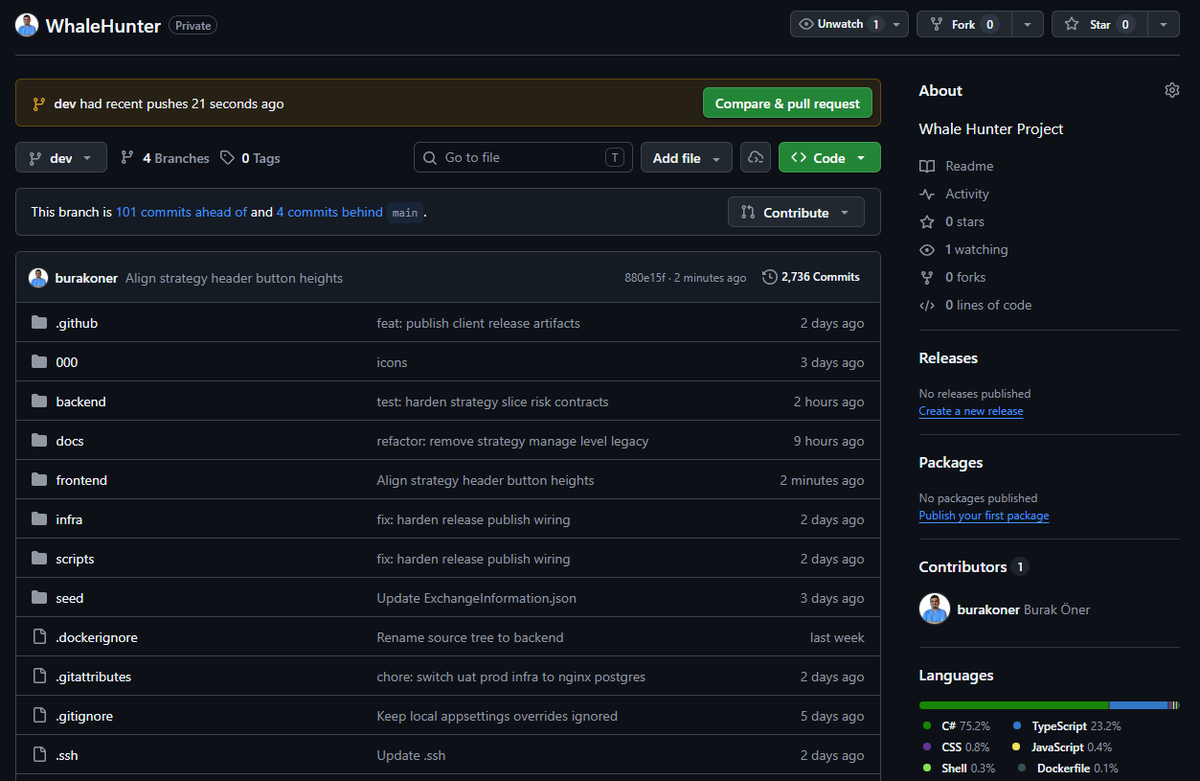Click the fork icon beside 0 forks

tap(927, 277)
